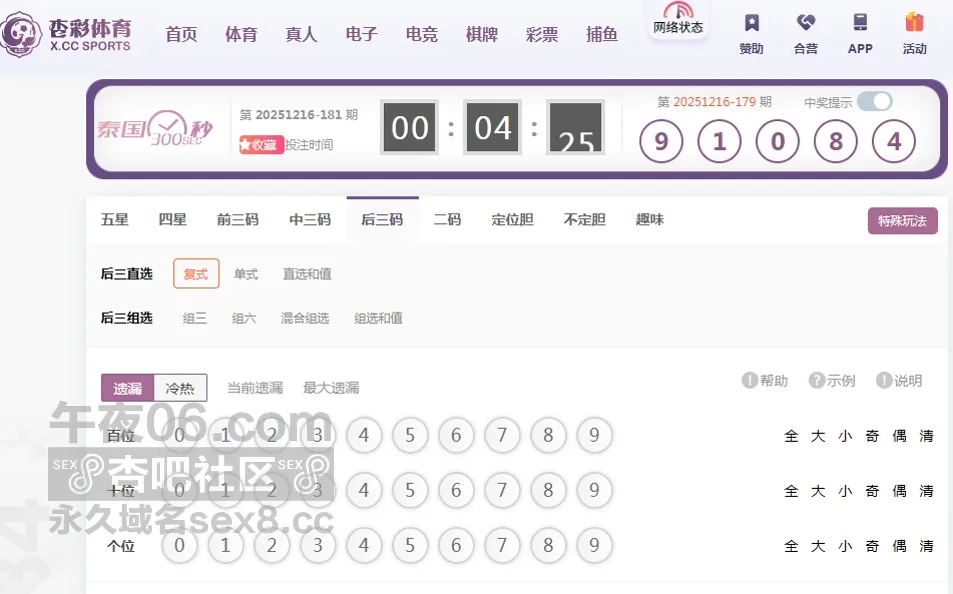953x594 pixels.
Task: Open 帮助 help icon
Action: coord(765,381)
